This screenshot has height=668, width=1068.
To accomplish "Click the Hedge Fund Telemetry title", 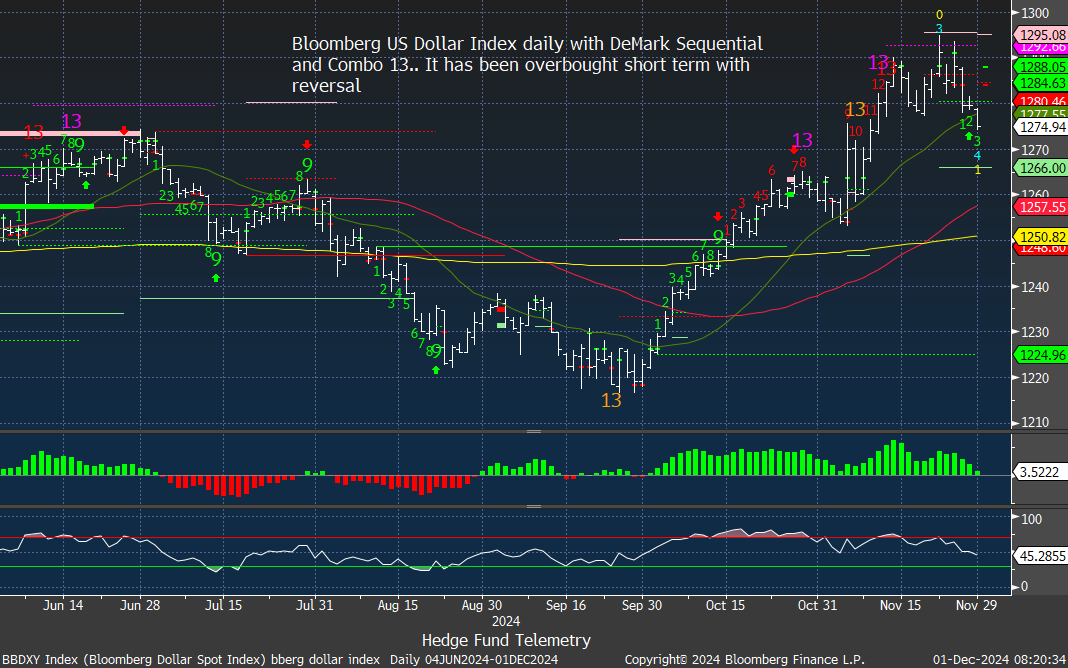I will [x=506, y=640].
